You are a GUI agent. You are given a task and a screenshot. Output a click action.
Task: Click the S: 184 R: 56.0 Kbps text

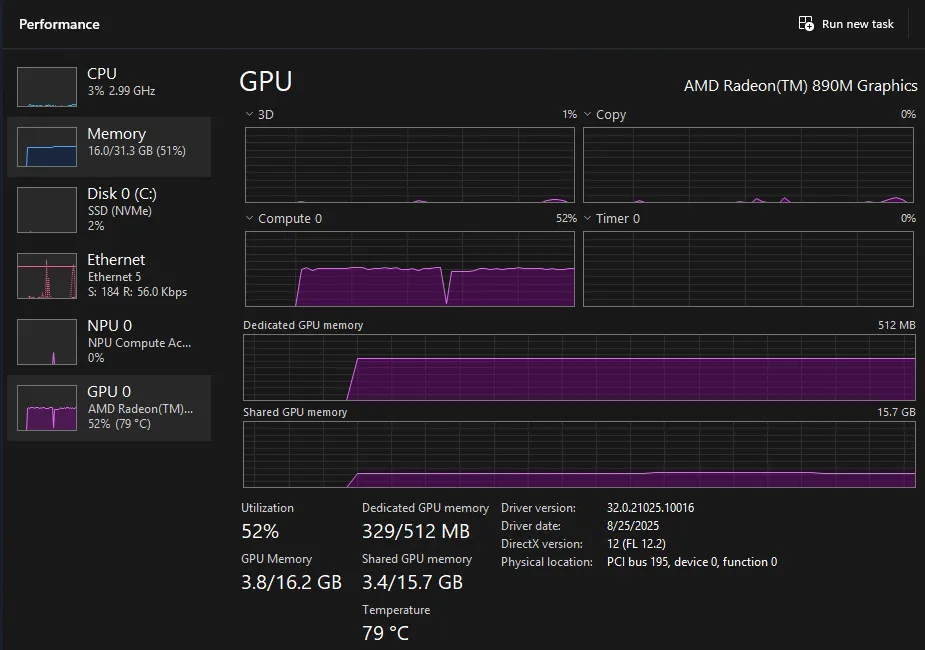(x=137, y=292)
